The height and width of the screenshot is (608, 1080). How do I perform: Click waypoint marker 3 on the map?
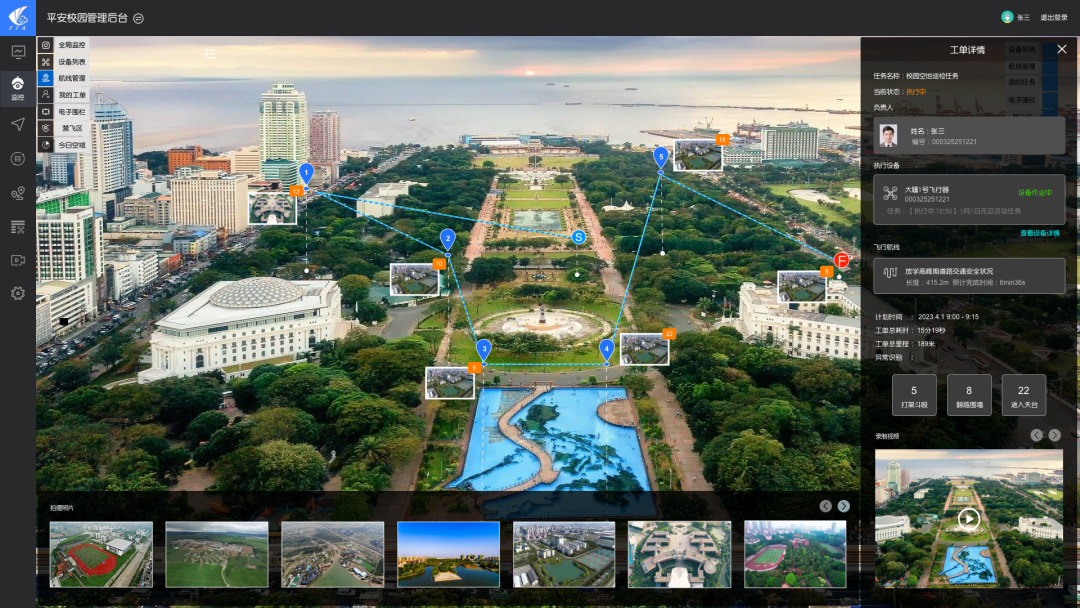coord(484,349)
